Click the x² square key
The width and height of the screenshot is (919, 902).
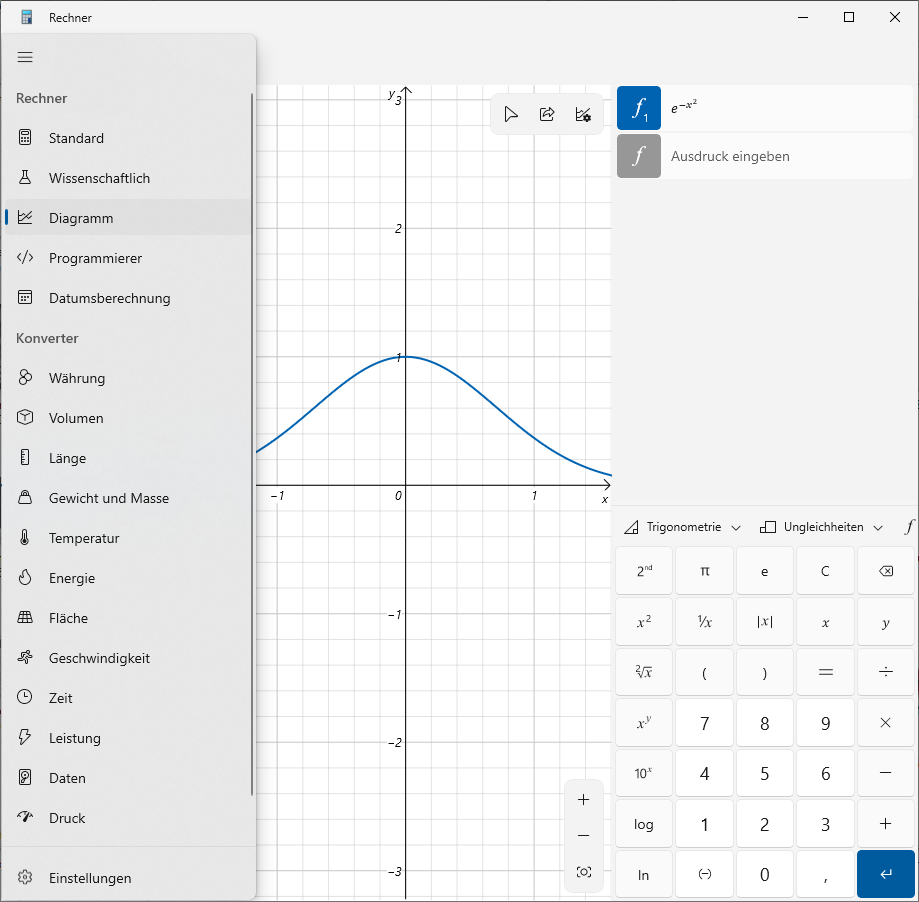coord(644,622)
